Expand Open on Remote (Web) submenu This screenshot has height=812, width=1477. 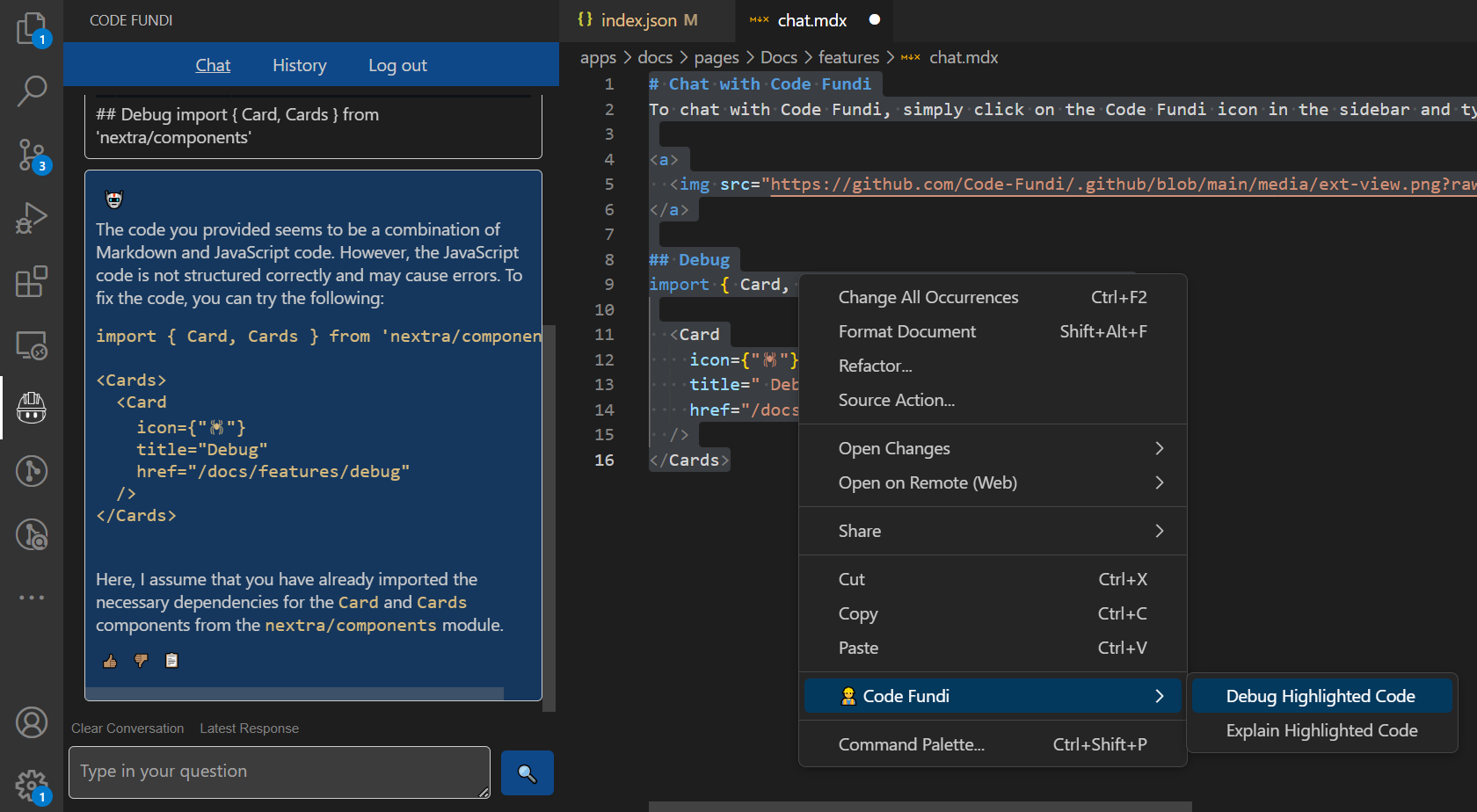click(x=993, y=482)
